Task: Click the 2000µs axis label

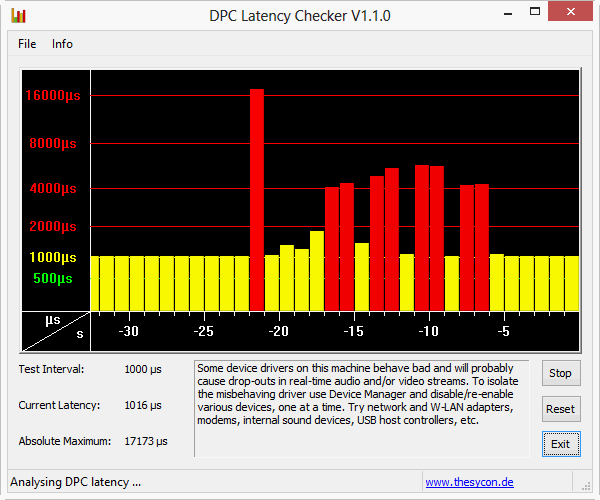Action: coord(53,226)
